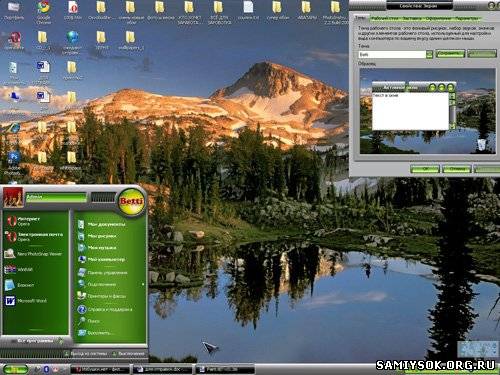Open Adobe Photoshop desktop shortcut
500x375 pixels.
(x=14, y=163)
